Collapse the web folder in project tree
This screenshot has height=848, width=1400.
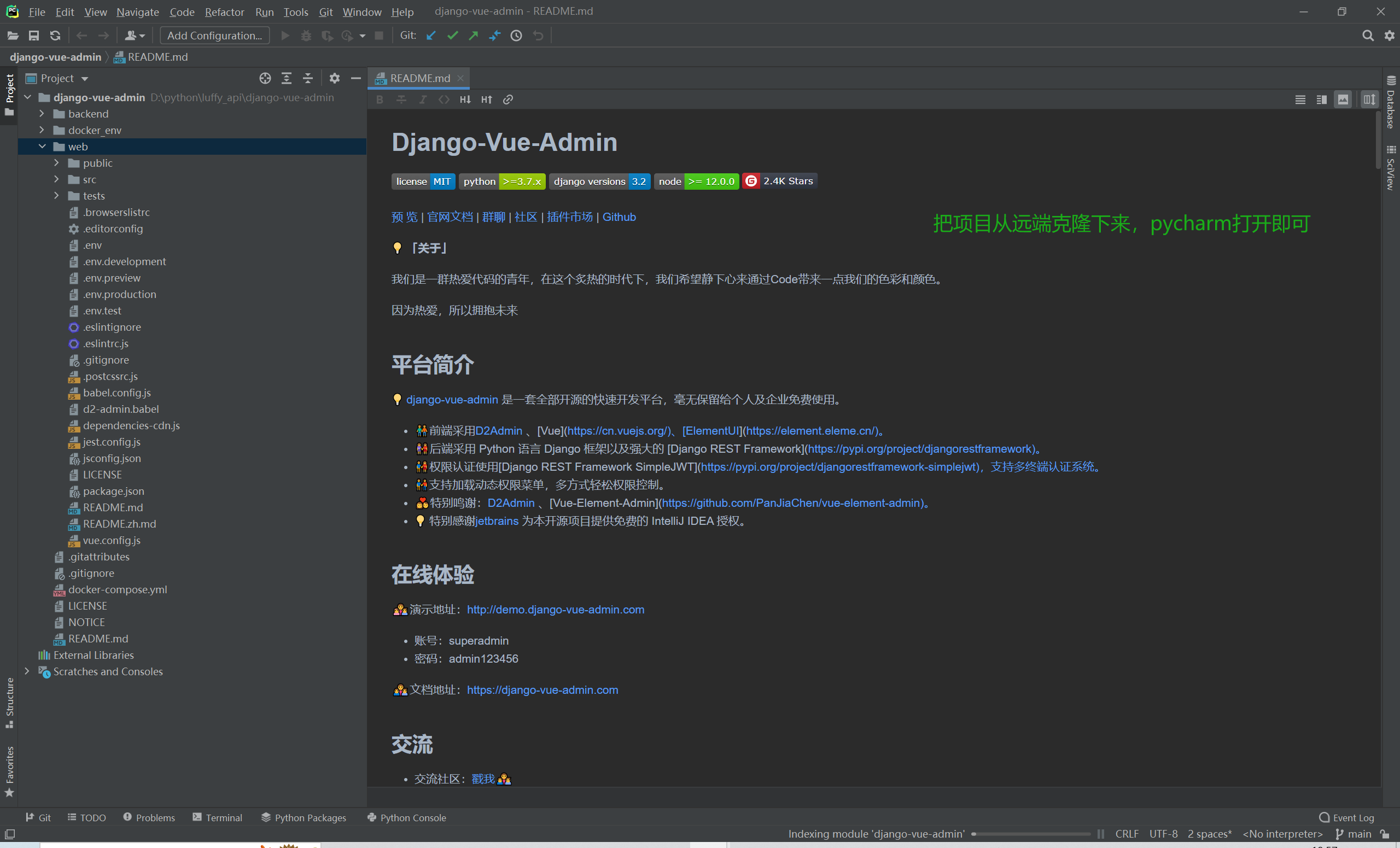pyautogui.click(x=42, y=147)
